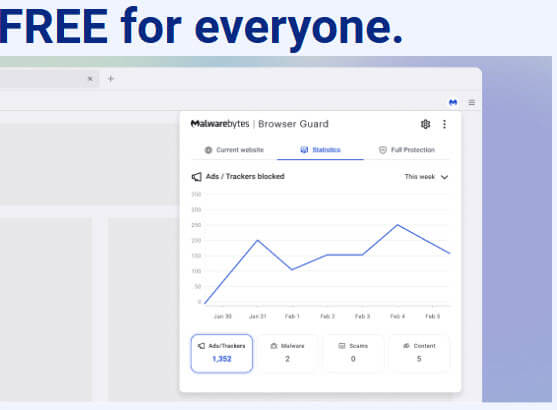
Task: Select the Scams stats card
Action: click(x=353, y=353)
